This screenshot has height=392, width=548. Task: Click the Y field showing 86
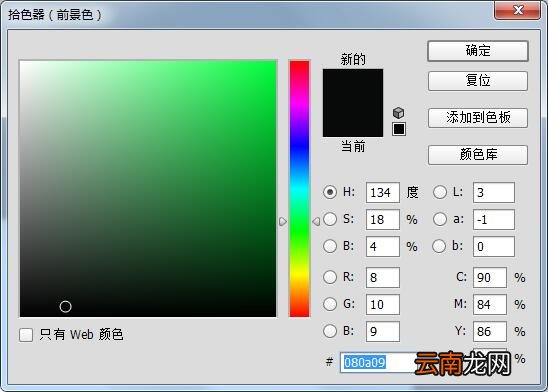490,331
